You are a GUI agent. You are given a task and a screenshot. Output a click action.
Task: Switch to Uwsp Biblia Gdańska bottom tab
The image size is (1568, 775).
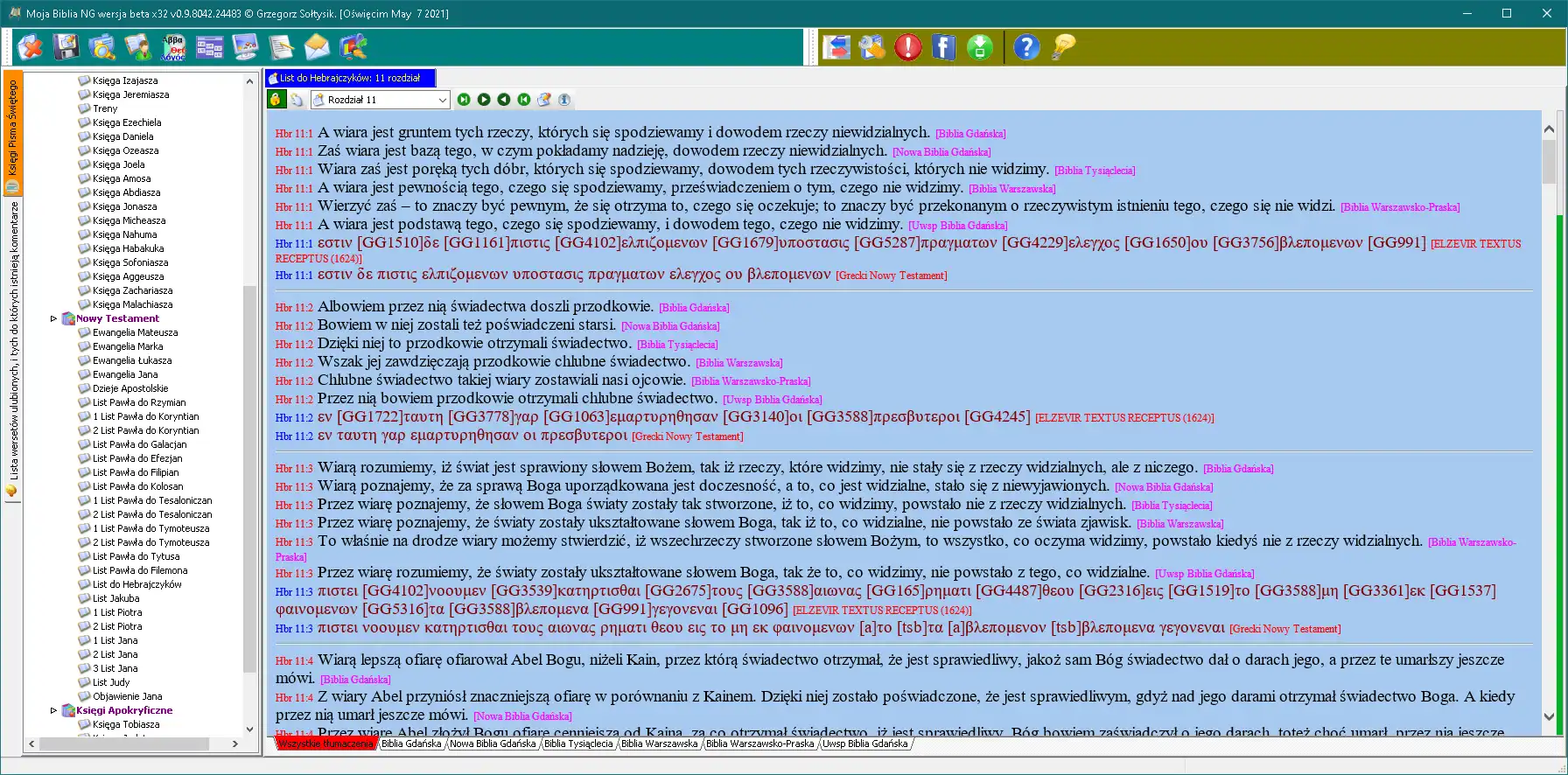click(865, 744)
